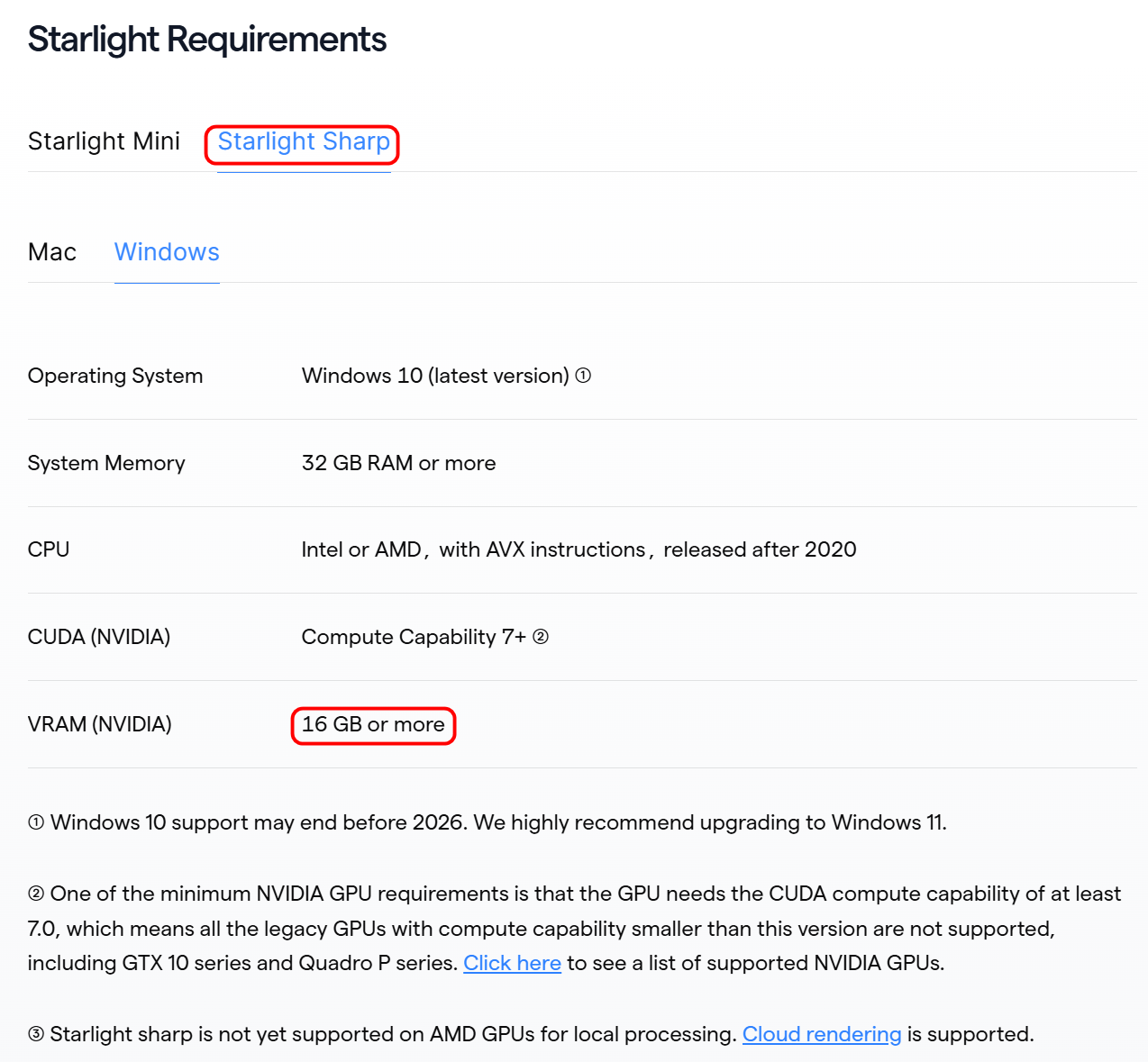Select the Windows platform tab
Screen dimensions: 1148x1062
click(x=167, y=252)
